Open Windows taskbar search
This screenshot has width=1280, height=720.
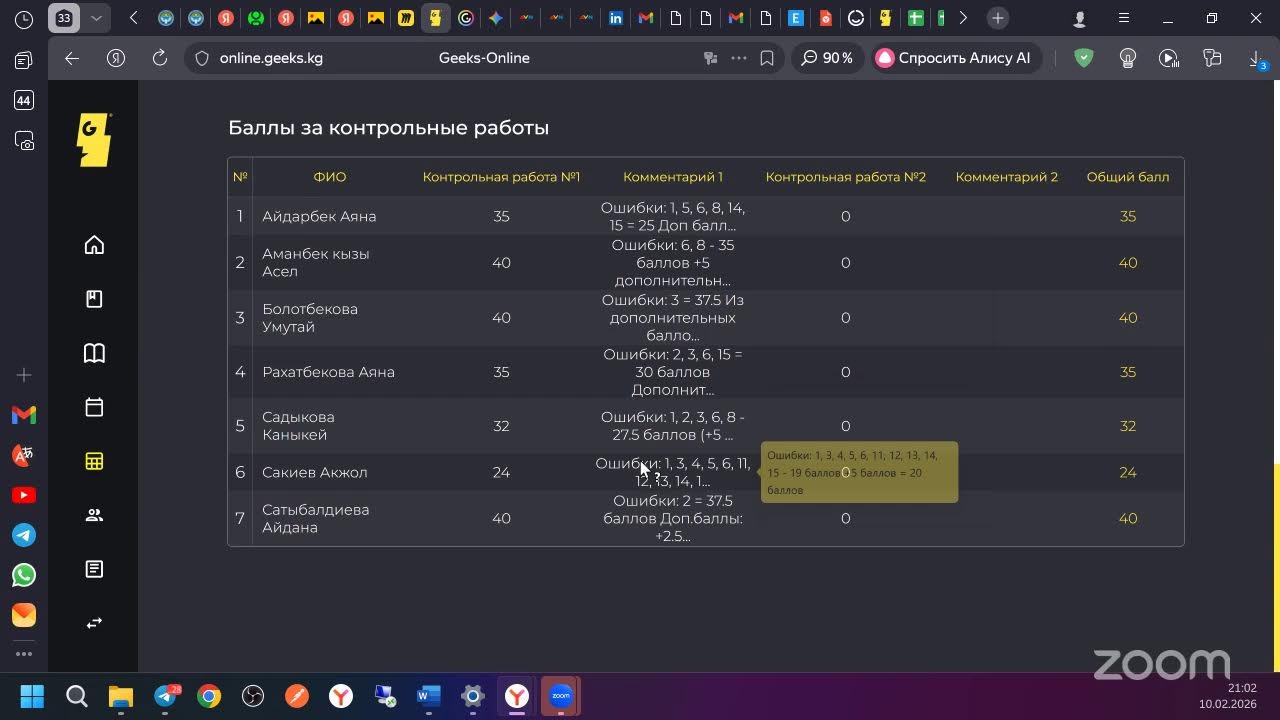(x=77, y=696)
